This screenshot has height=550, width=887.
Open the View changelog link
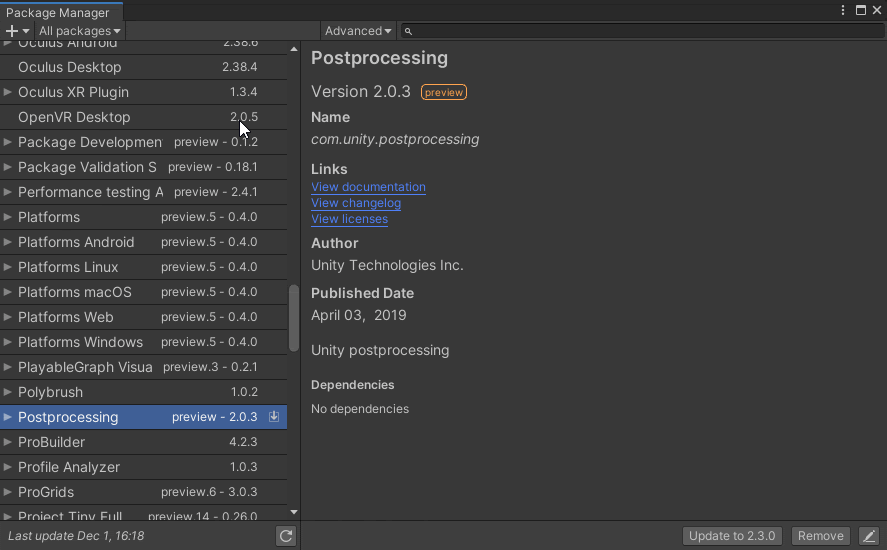pyautogui.click(x=356, y=203)
